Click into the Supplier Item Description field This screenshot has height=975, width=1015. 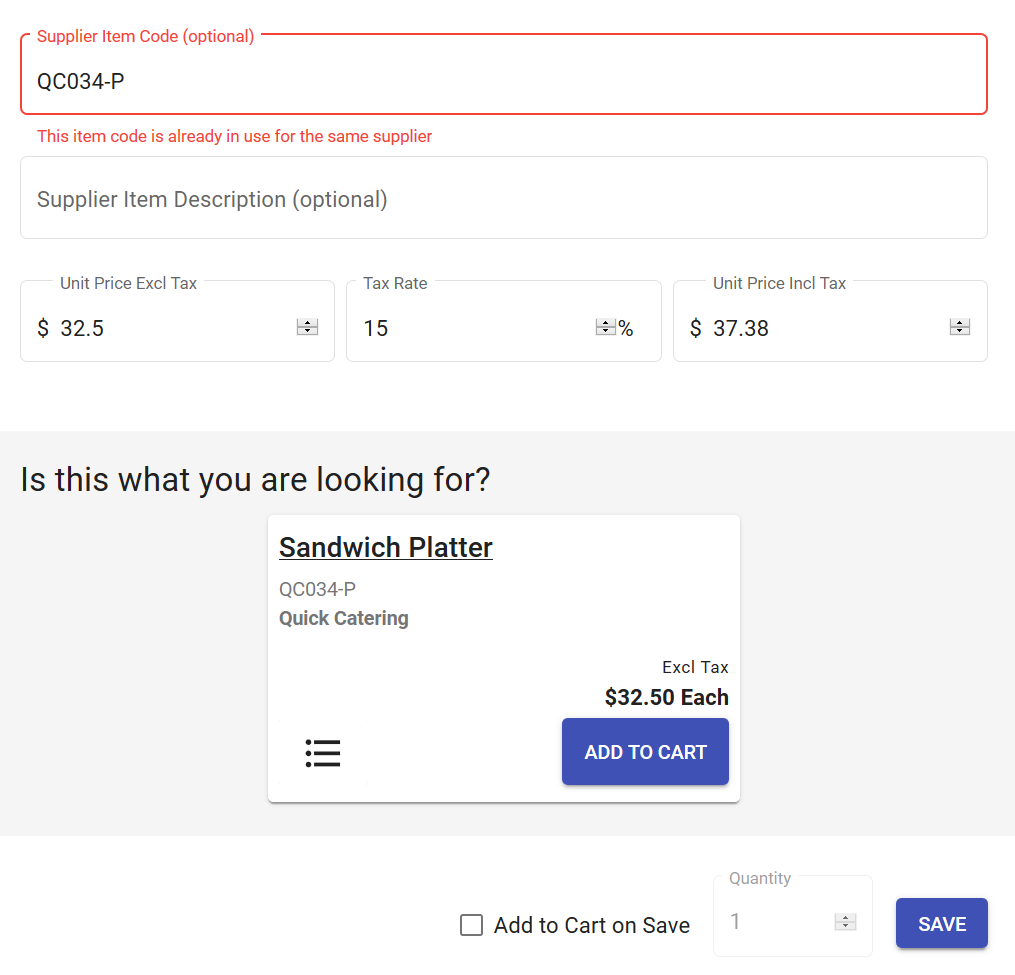pos(500,199)
